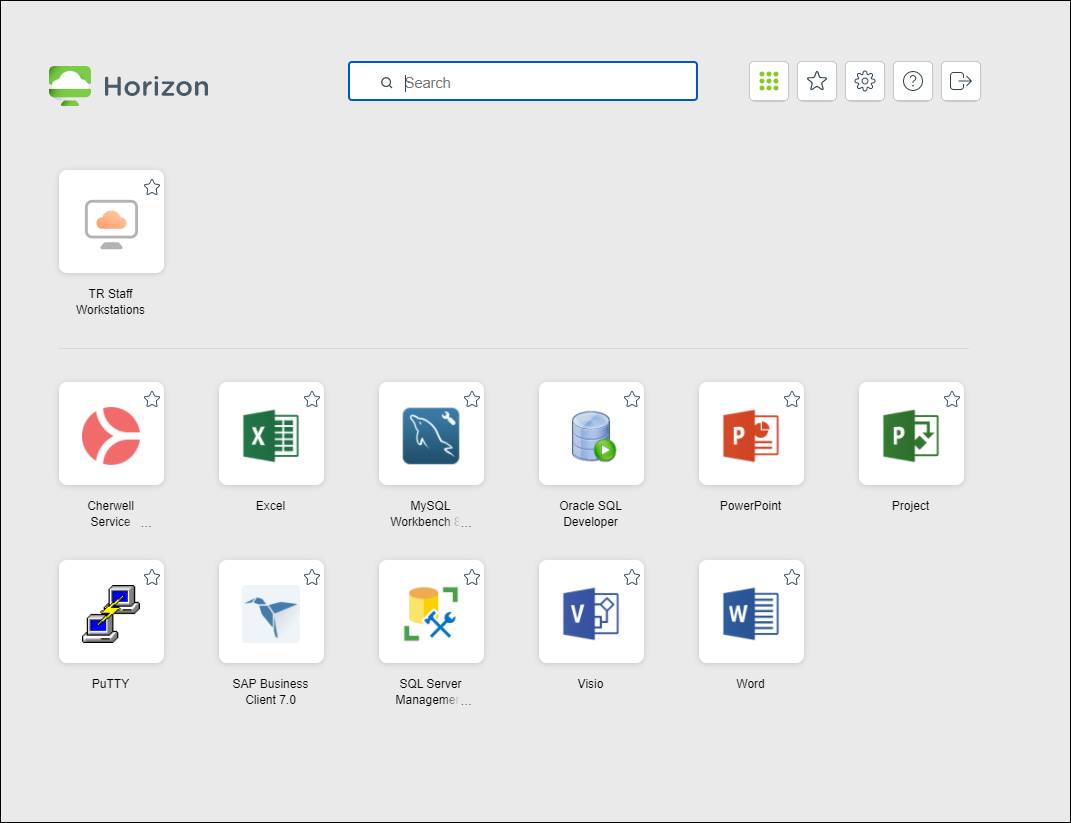This screenshot has height=823, width=1071.
Task: Launch the Visio application tile
Action: coord(591,611)
